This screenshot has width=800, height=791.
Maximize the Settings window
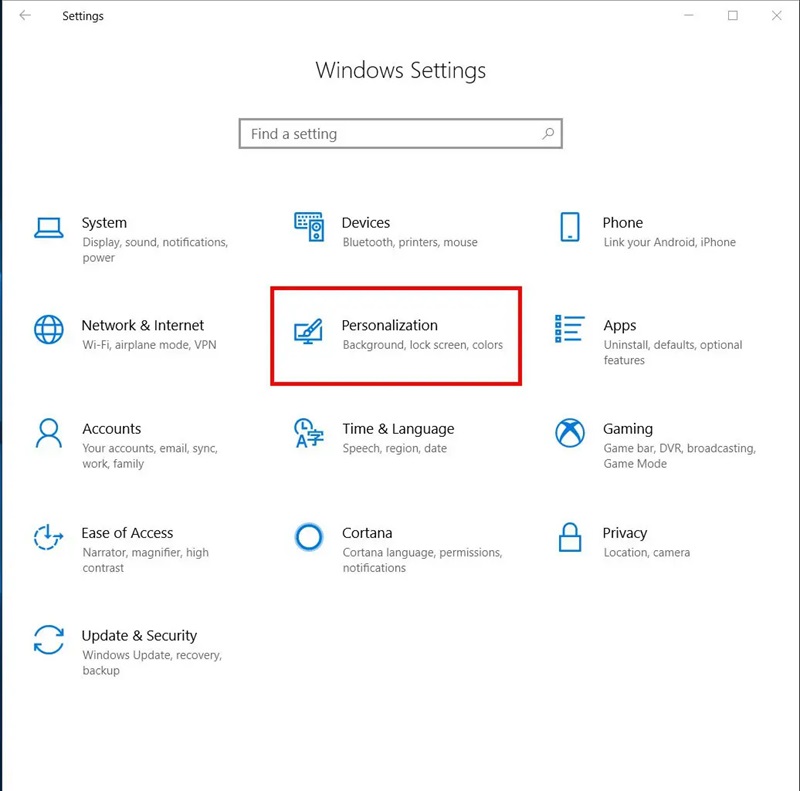(x=733, y=16)
